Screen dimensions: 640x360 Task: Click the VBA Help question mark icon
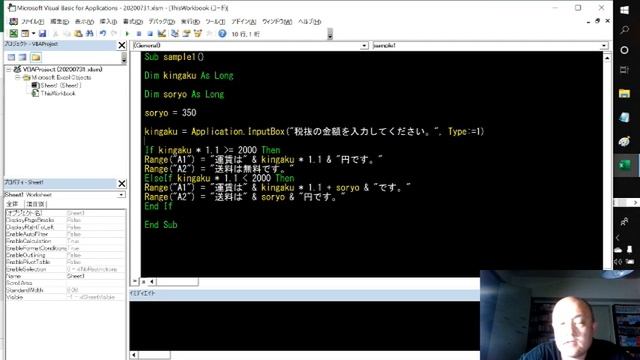click(222, 33)
